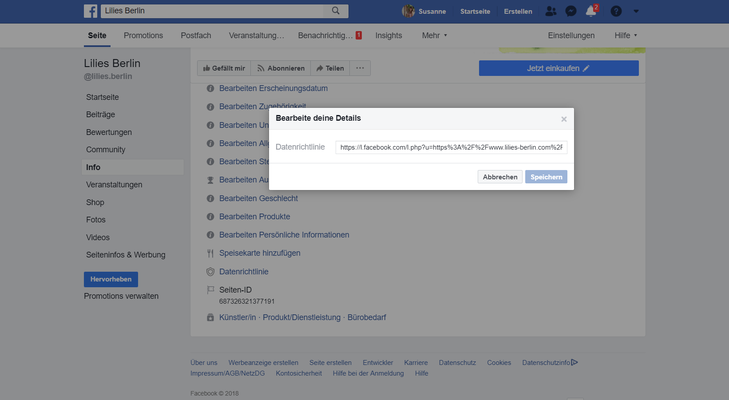Open the help question mark icon
The height and width of the screenshot is (400, 729).
616,11
